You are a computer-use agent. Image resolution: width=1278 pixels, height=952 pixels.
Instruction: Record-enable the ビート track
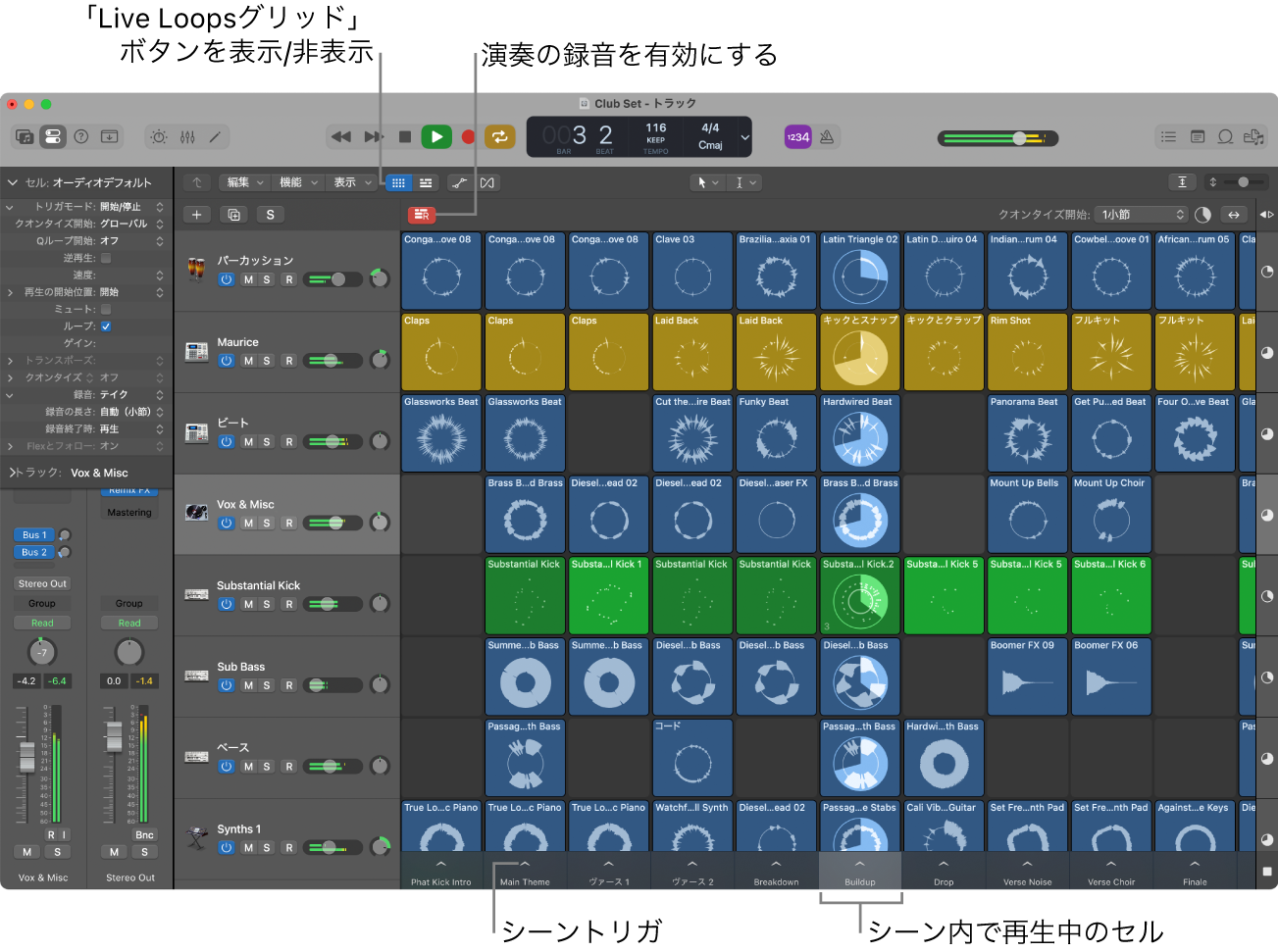point(289,442)
